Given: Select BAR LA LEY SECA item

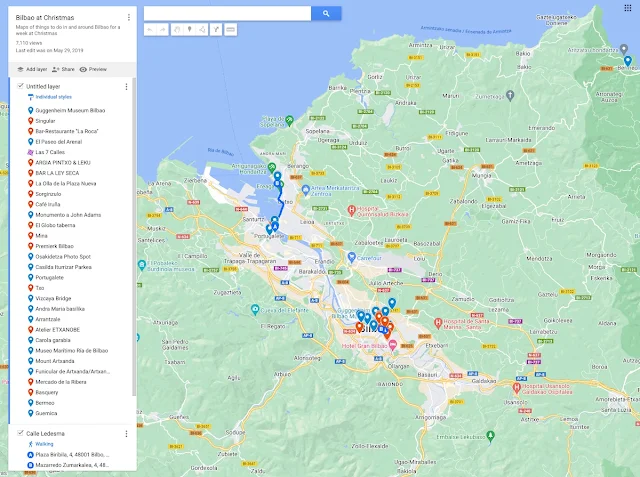Looking at the screenshot, I should click(x=57, y=173).
